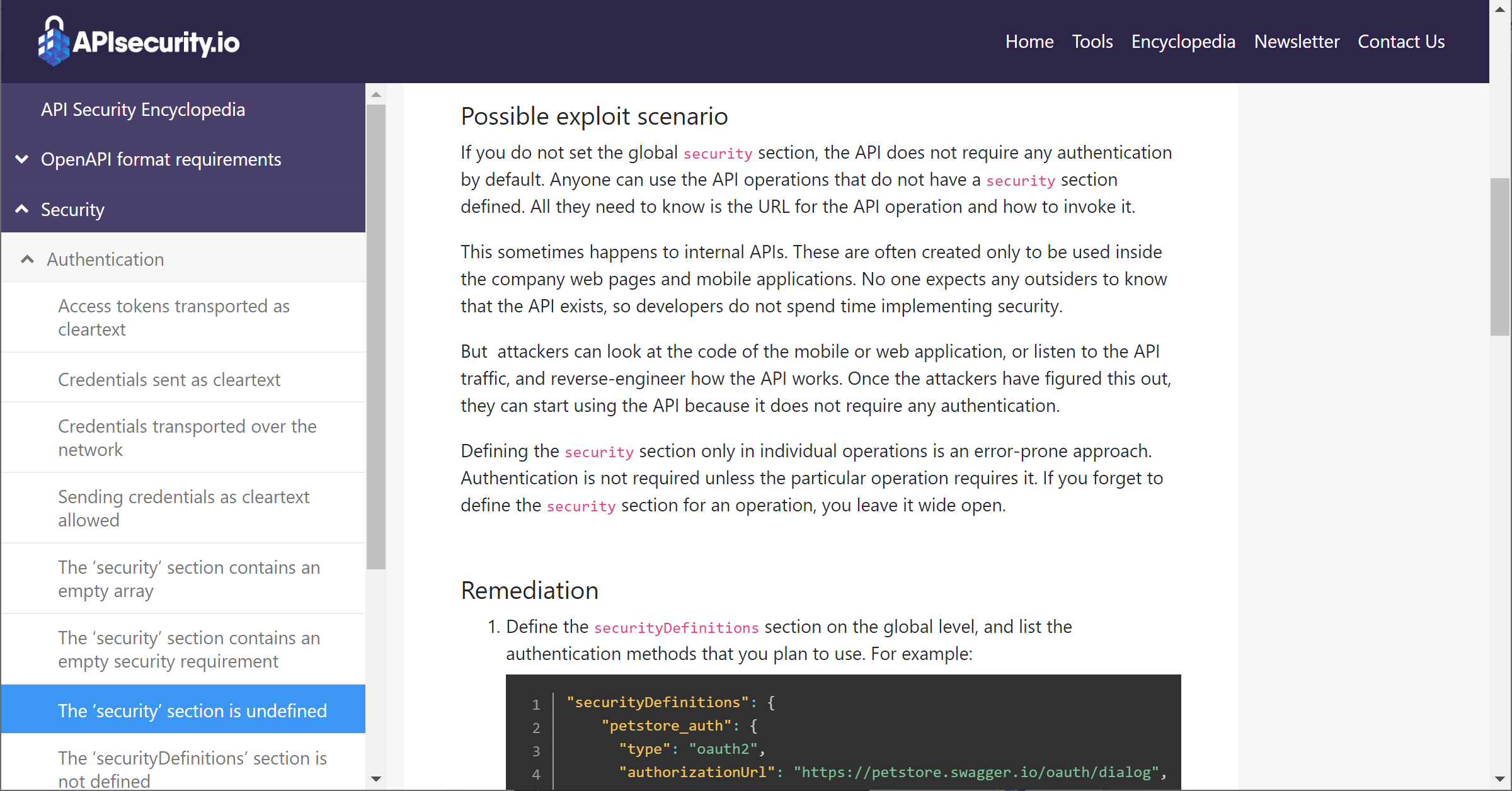Go to Encyclopedia in top navigation

[1183, 42]
